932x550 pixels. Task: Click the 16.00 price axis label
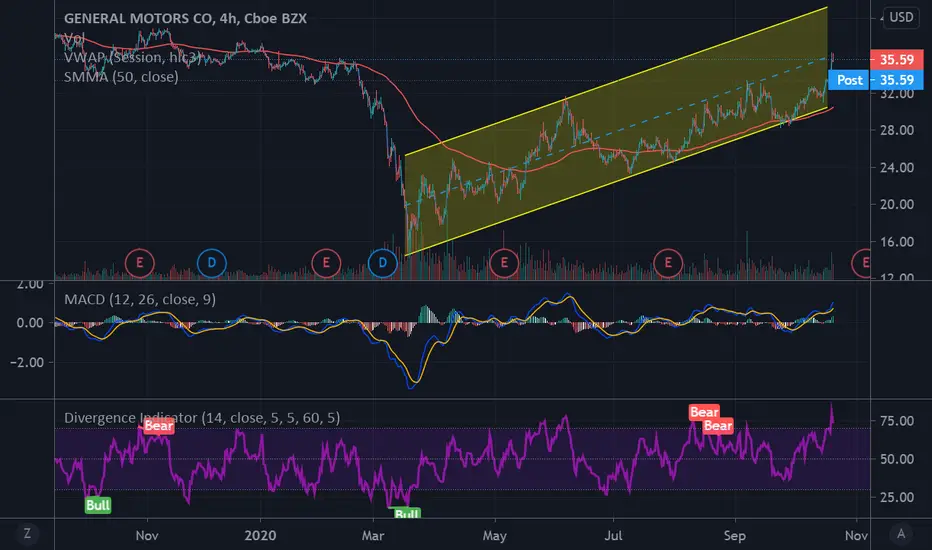897,241
